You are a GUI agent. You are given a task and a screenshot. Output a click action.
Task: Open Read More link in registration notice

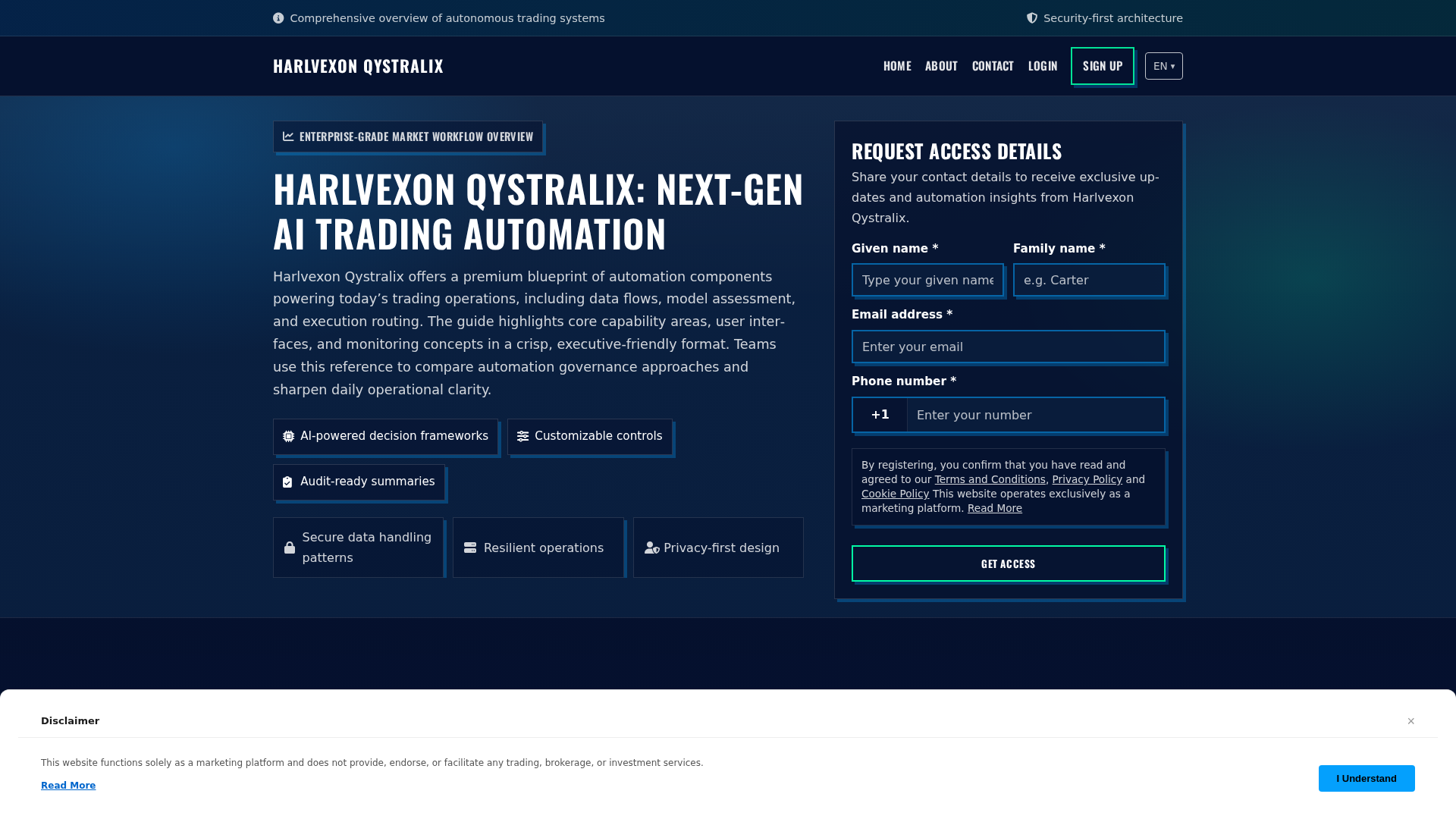pyautogui.click(x=995, y=508)
